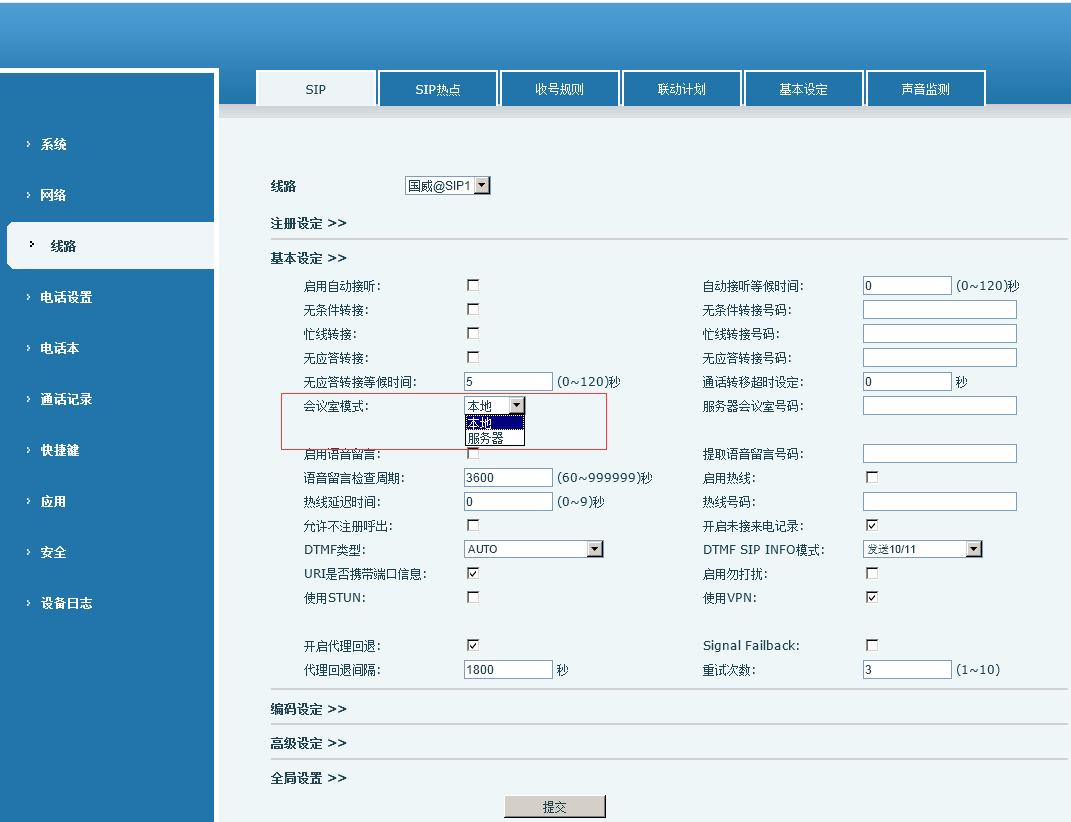Click the 热线延迟时间 input field
The width and height of the screenshot is (1071, 822).
pos(508,502)
